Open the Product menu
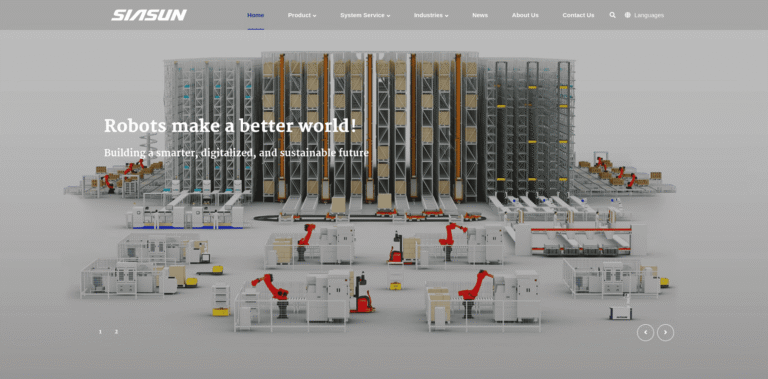 coord(299,15)
